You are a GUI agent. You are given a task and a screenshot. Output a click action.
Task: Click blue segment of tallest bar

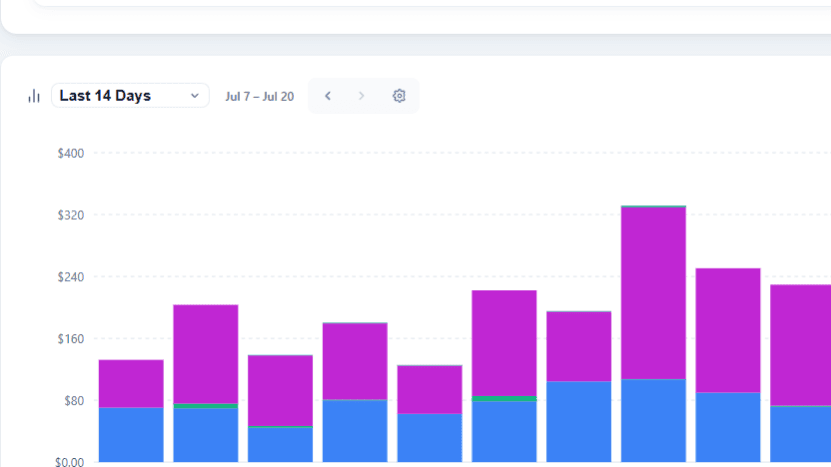coord(653,420)
